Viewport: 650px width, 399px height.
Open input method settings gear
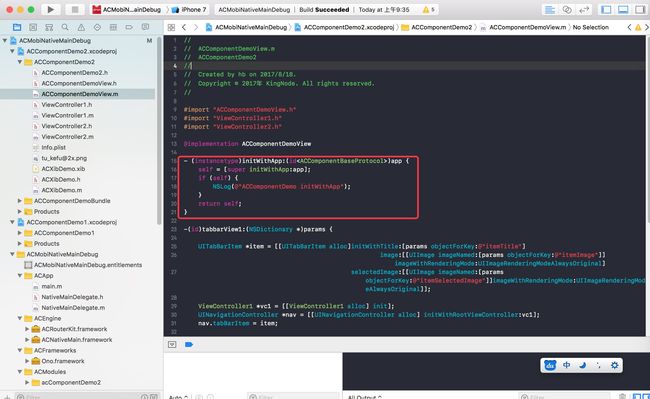[614, 365]
